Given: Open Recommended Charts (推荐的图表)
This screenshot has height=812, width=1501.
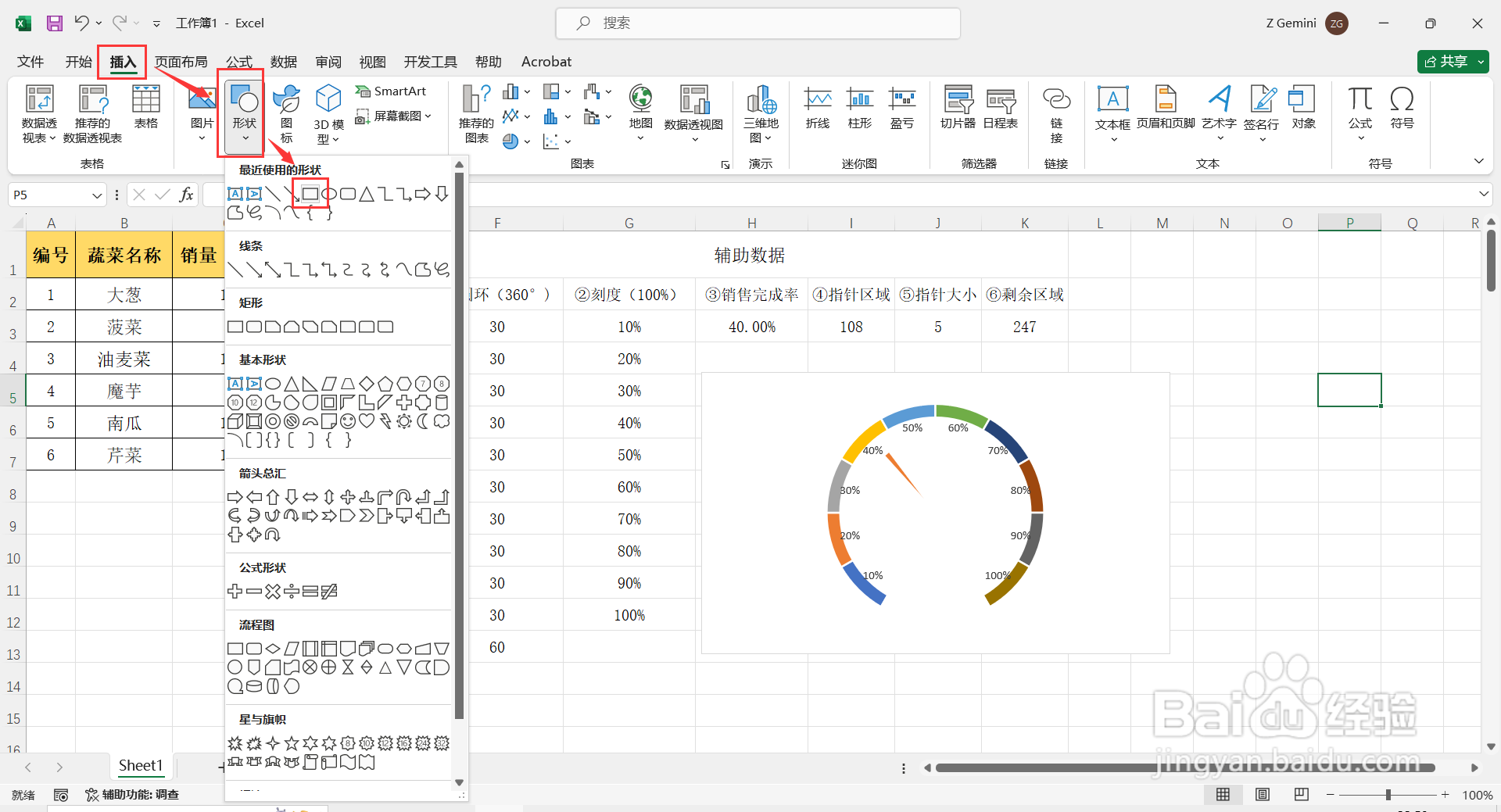Looking at the screenshot, I should tap(476, 114).
